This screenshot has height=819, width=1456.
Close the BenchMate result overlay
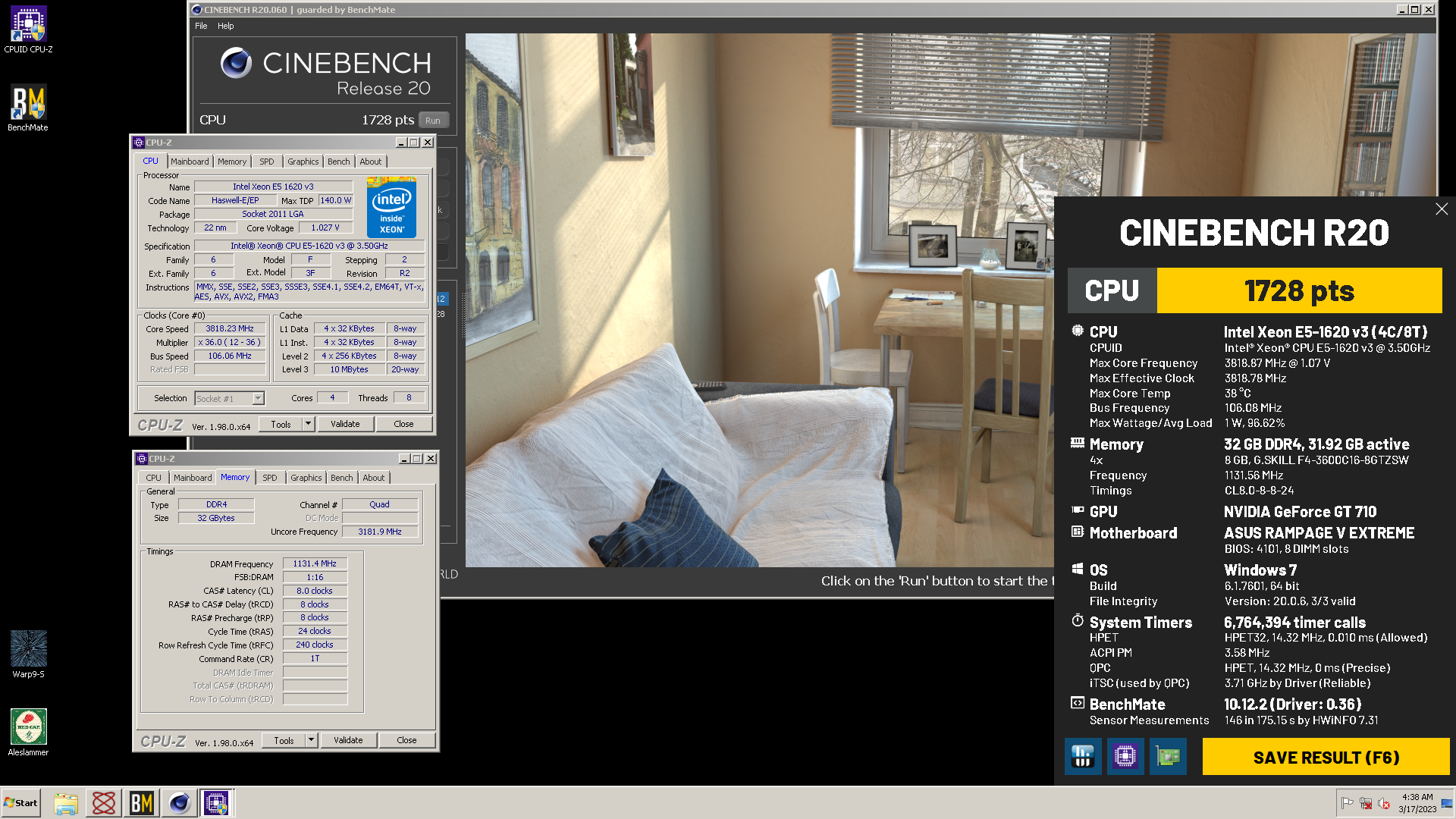(1442, 209)
